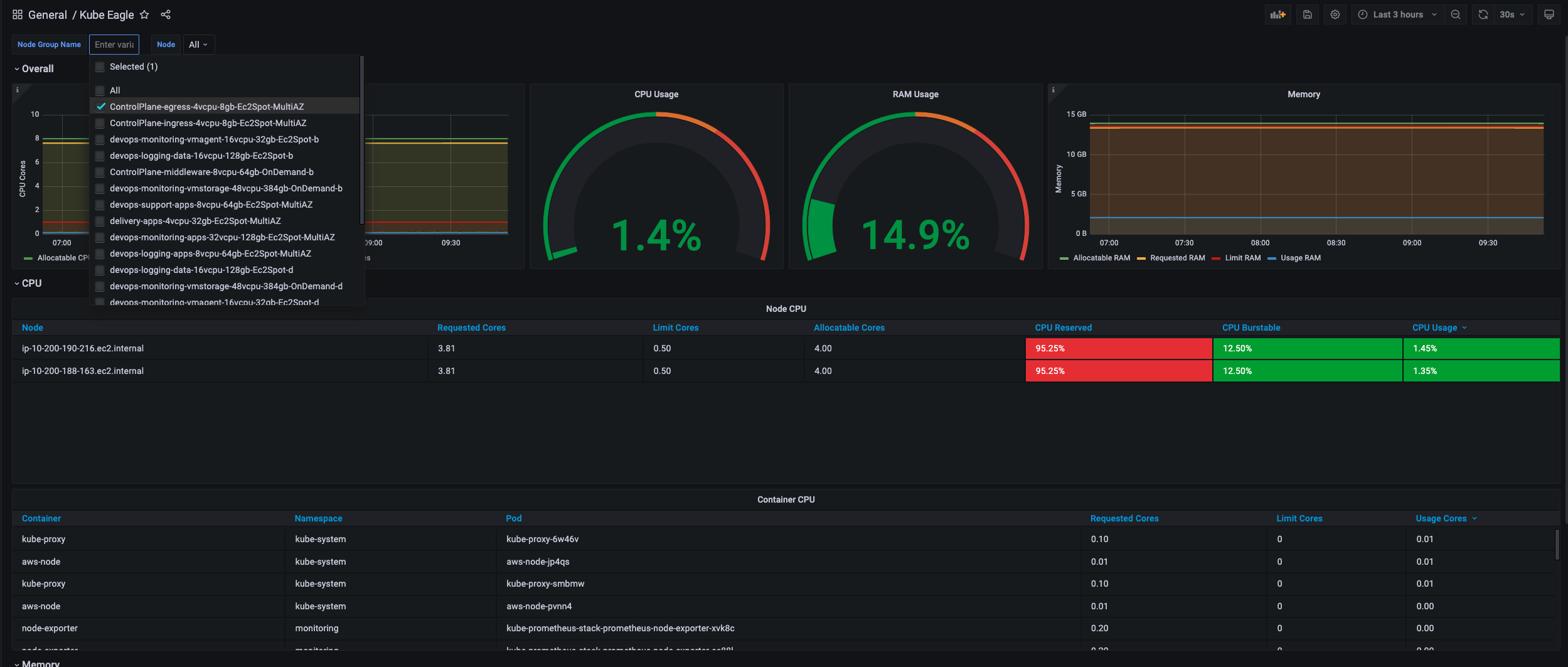Share the dashboard via share icon
The image size is (1568, 667).
166,14
